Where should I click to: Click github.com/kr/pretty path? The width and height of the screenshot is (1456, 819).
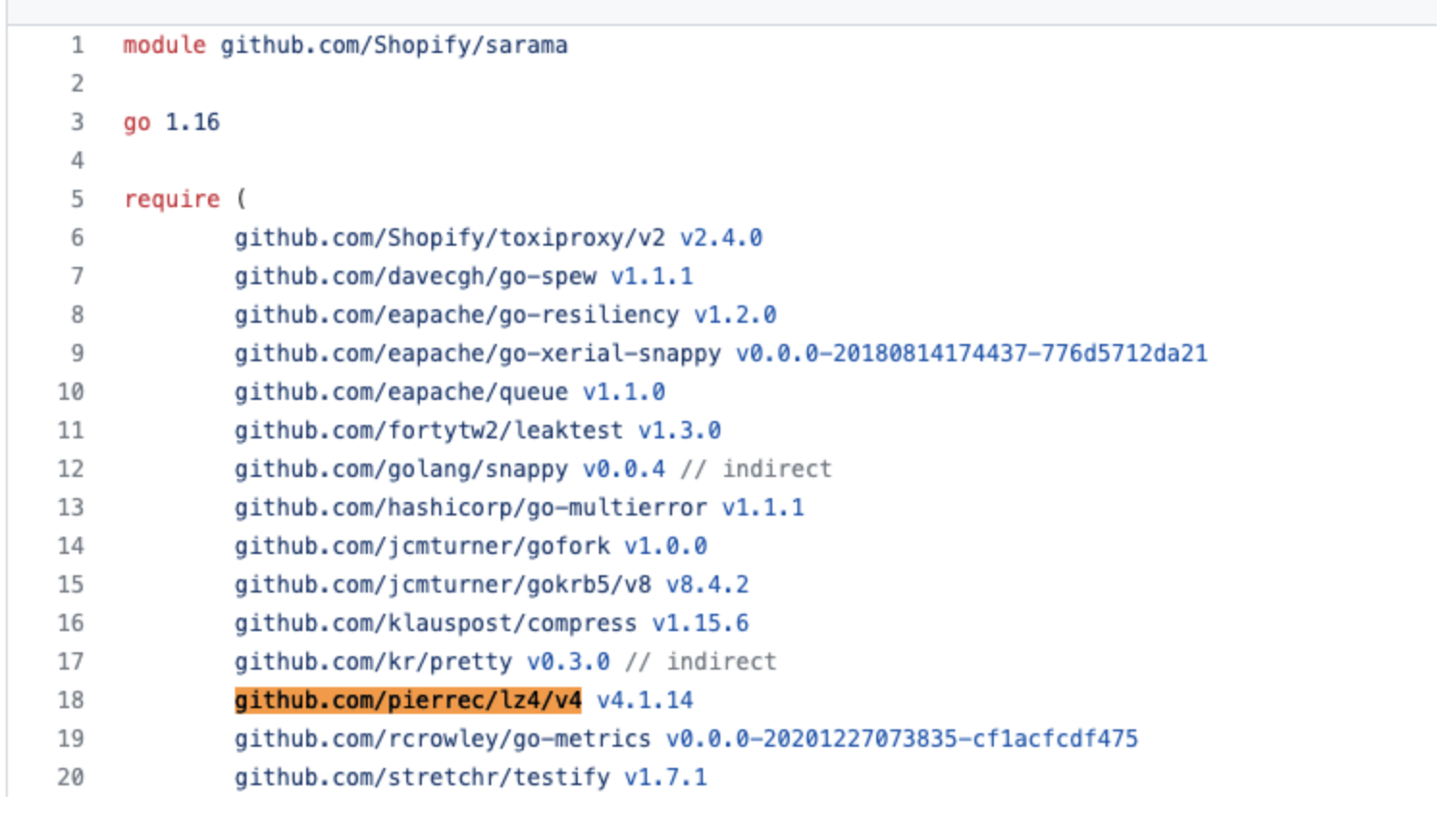click(373, 662)
